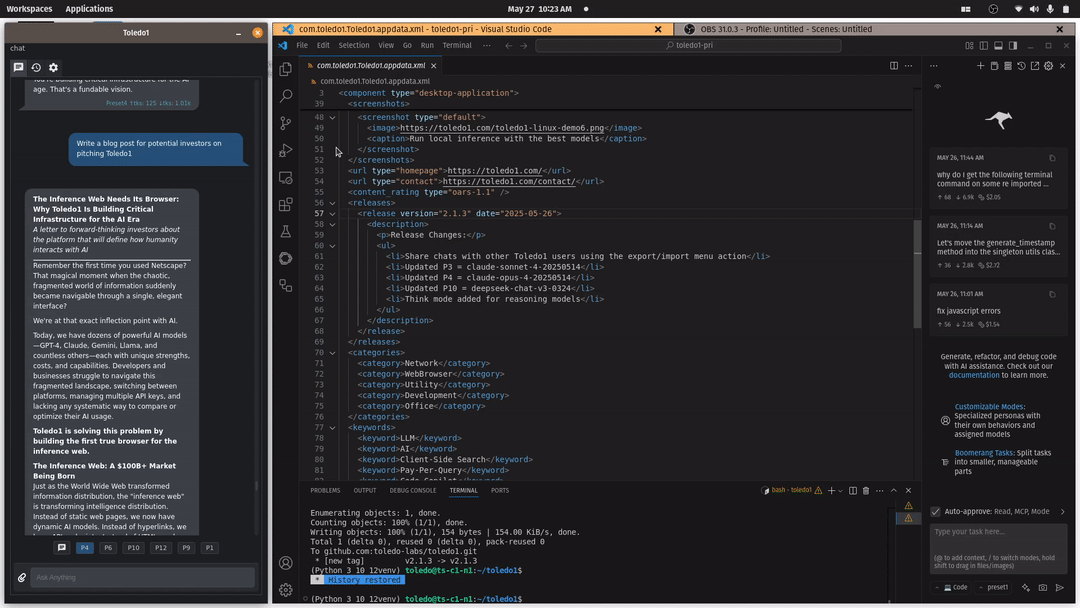Select the P12 preset in Toledo1
This screenshot has height=608, width=1080.
point(160,548)
